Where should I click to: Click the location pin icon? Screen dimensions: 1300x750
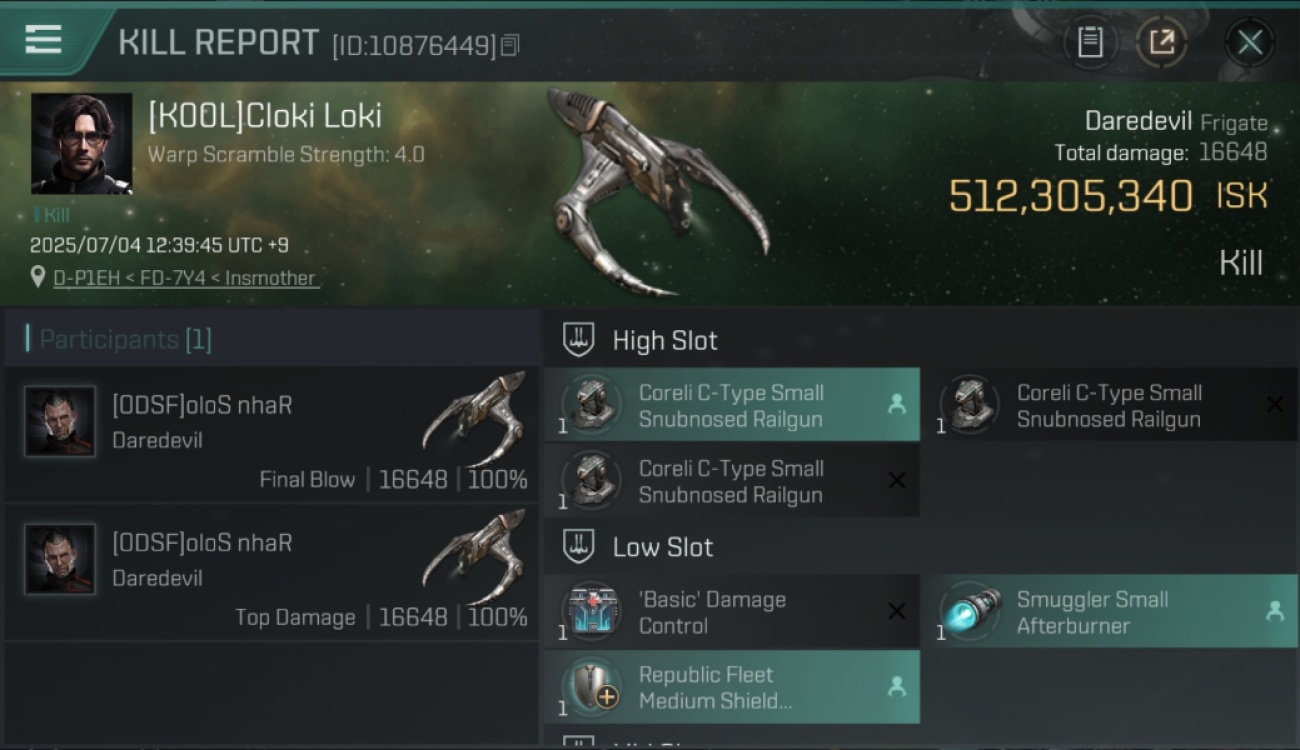coord(38,277)
